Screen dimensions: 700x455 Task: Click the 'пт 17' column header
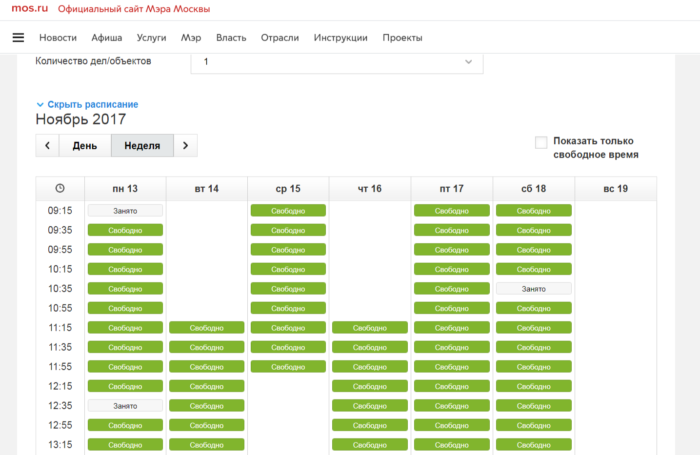[451, 189]
